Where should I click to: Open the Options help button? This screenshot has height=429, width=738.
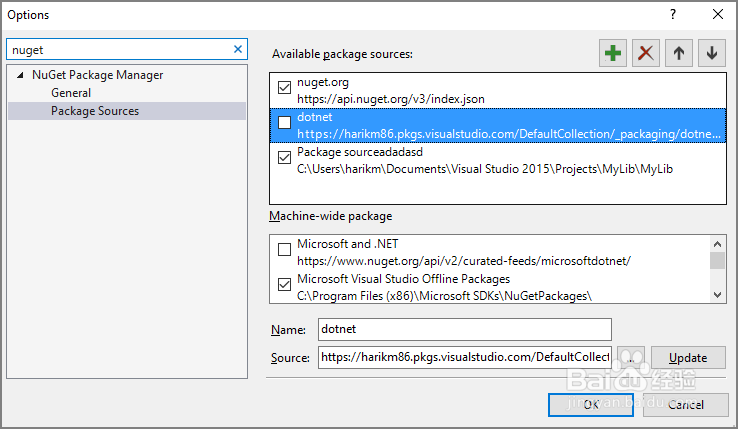[x=673, y=15]
